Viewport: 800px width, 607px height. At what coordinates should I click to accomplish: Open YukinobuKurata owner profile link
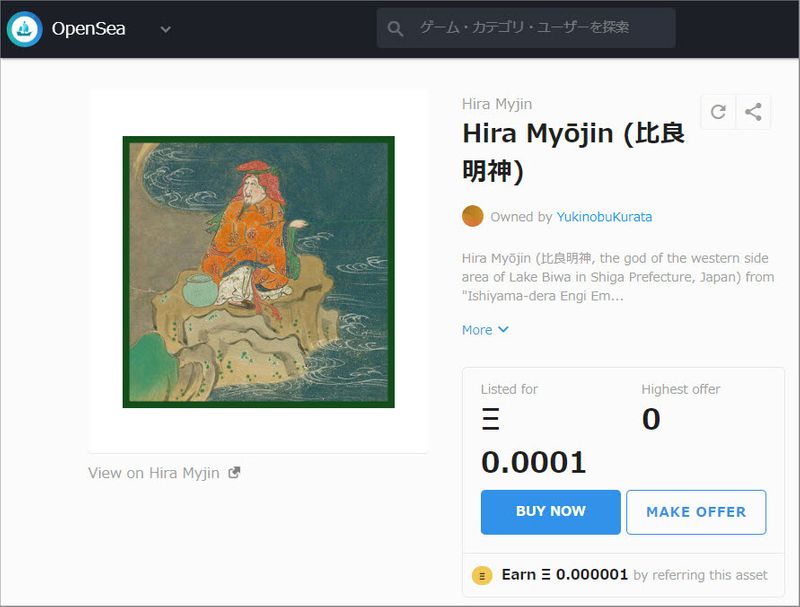tap(604, 217)
